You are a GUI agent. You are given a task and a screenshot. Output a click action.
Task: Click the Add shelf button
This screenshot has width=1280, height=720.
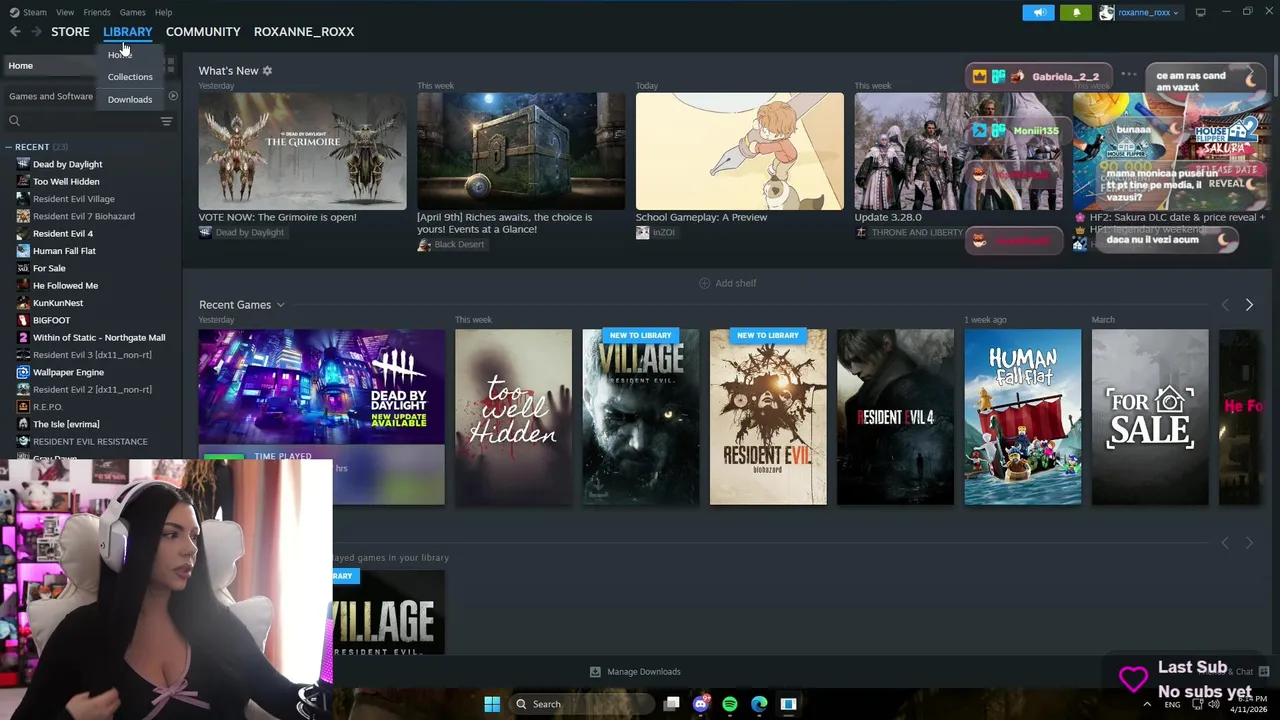tap(727, 283)
